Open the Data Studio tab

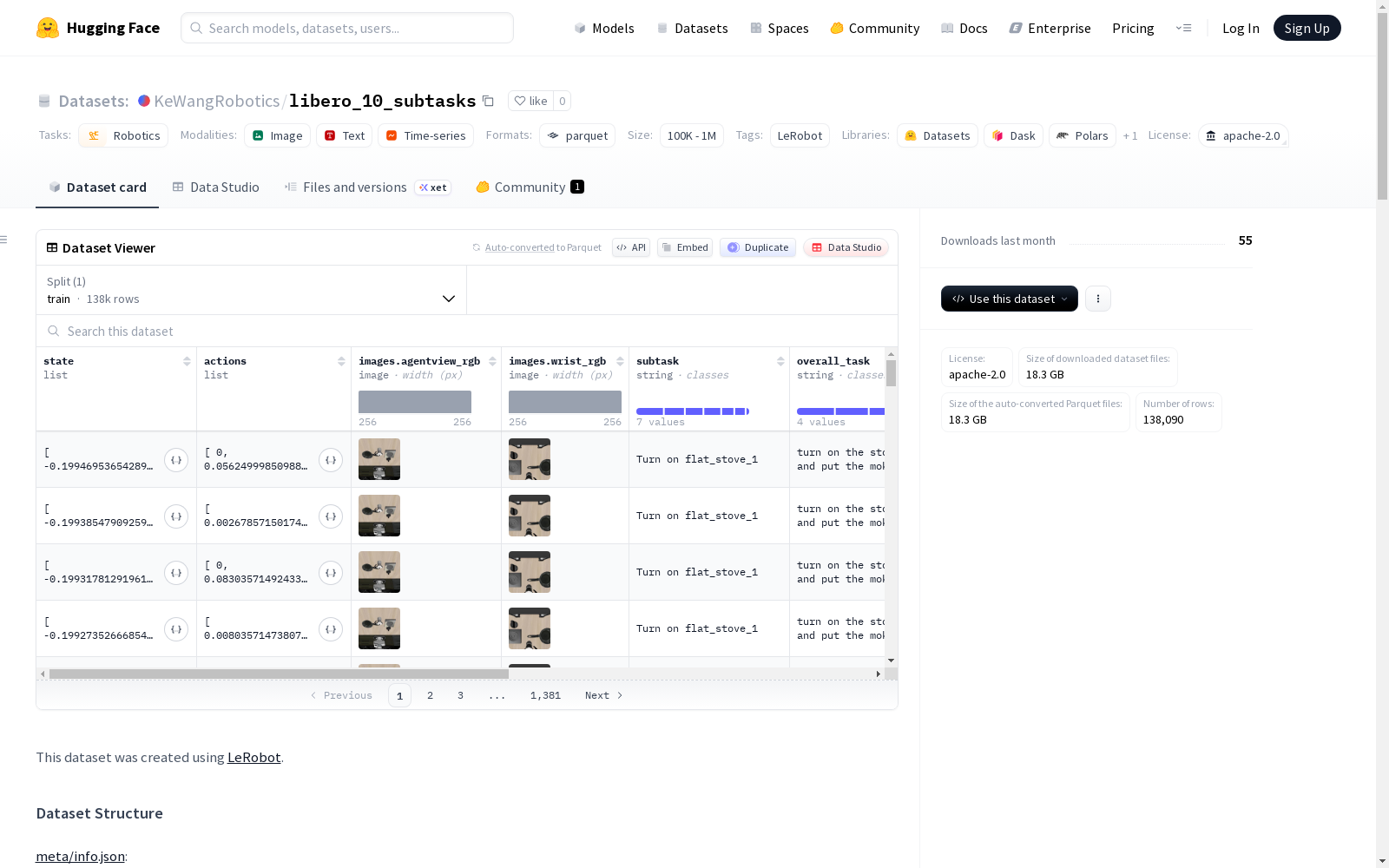[x=215, y=187]
